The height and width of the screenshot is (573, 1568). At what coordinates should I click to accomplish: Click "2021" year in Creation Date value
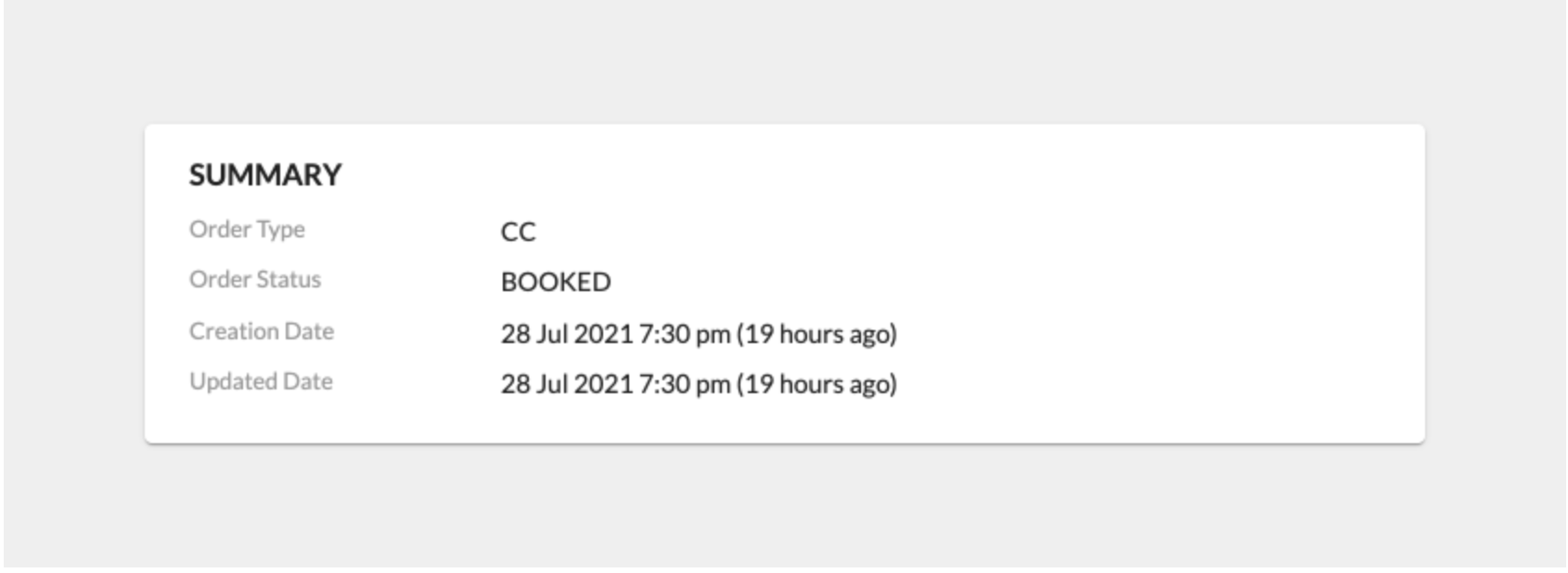point(603,334)
